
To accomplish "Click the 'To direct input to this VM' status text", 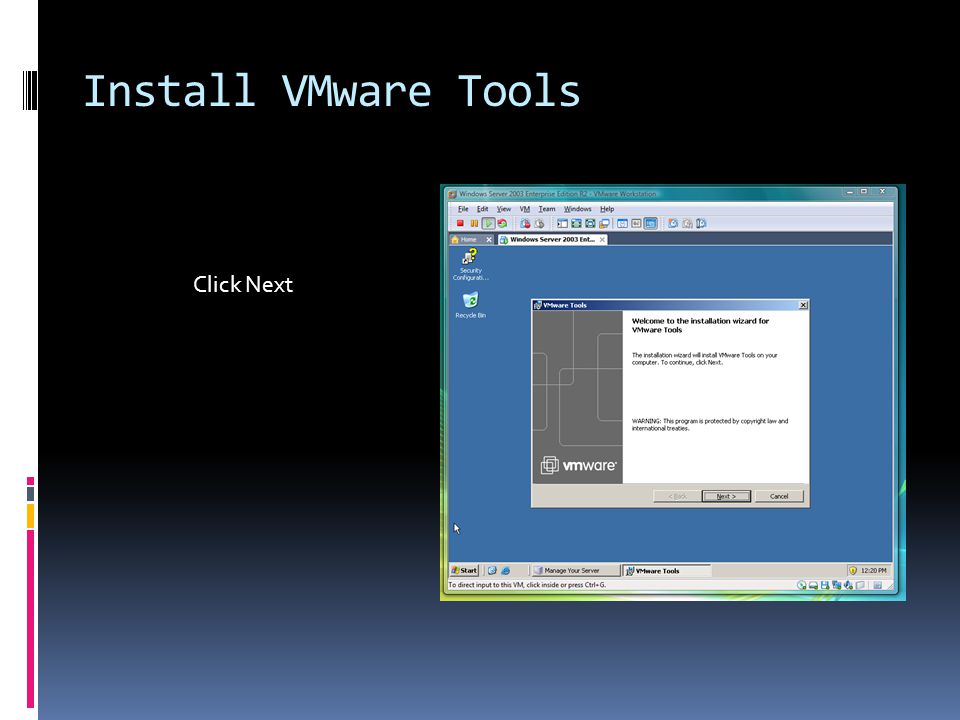I will [x=527, y=585].
